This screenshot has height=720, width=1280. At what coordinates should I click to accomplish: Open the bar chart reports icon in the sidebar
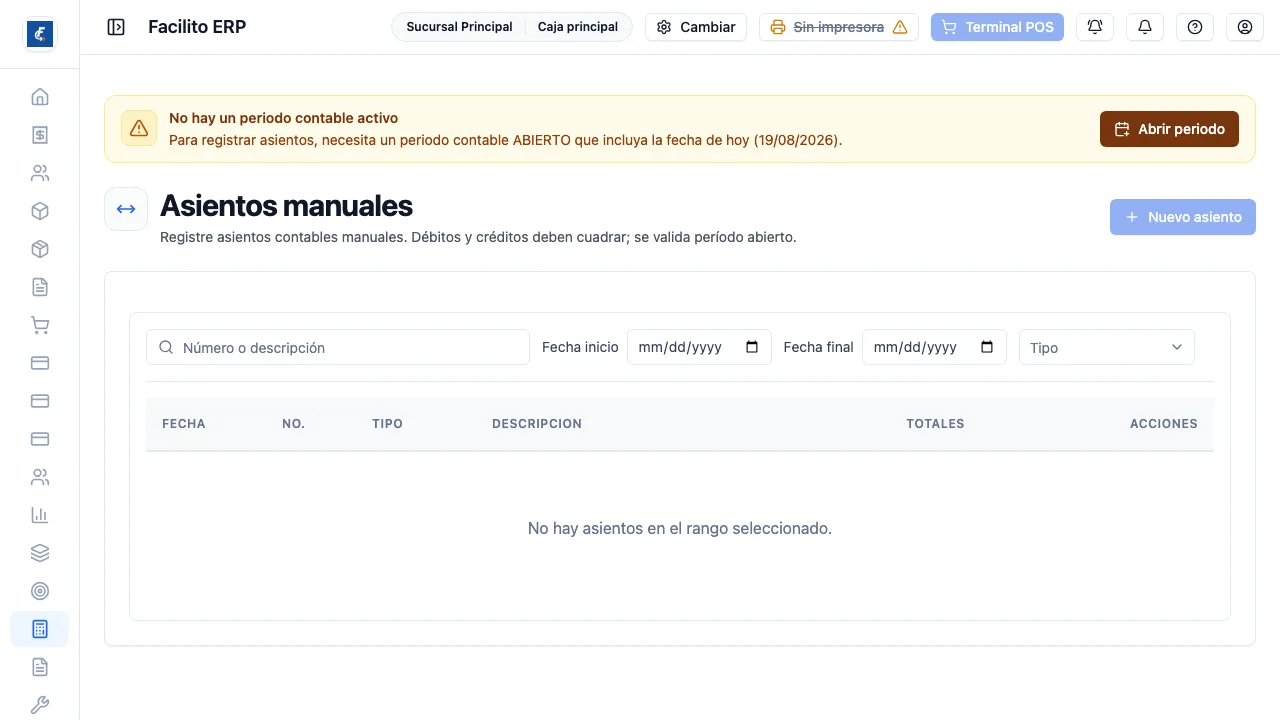pyautogui.click(x=40, y=515)
